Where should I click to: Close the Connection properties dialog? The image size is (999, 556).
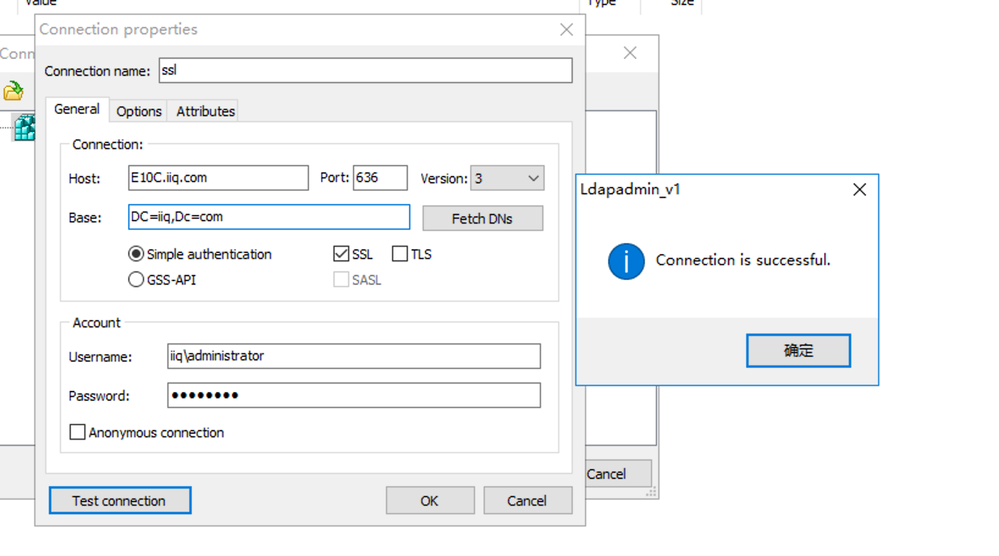(x=566, y=30)
